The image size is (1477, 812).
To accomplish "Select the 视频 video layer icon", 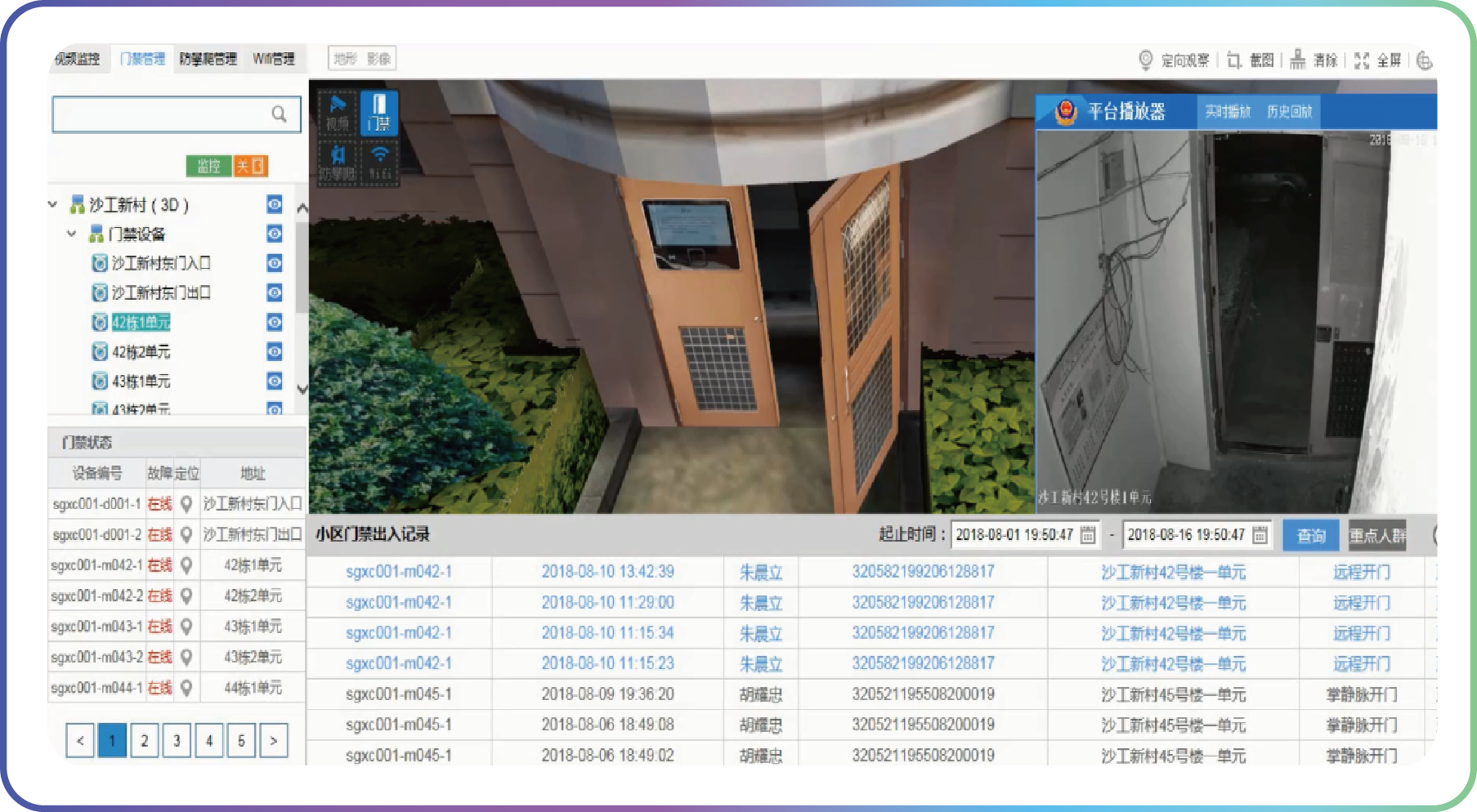I will click(338, 112).
